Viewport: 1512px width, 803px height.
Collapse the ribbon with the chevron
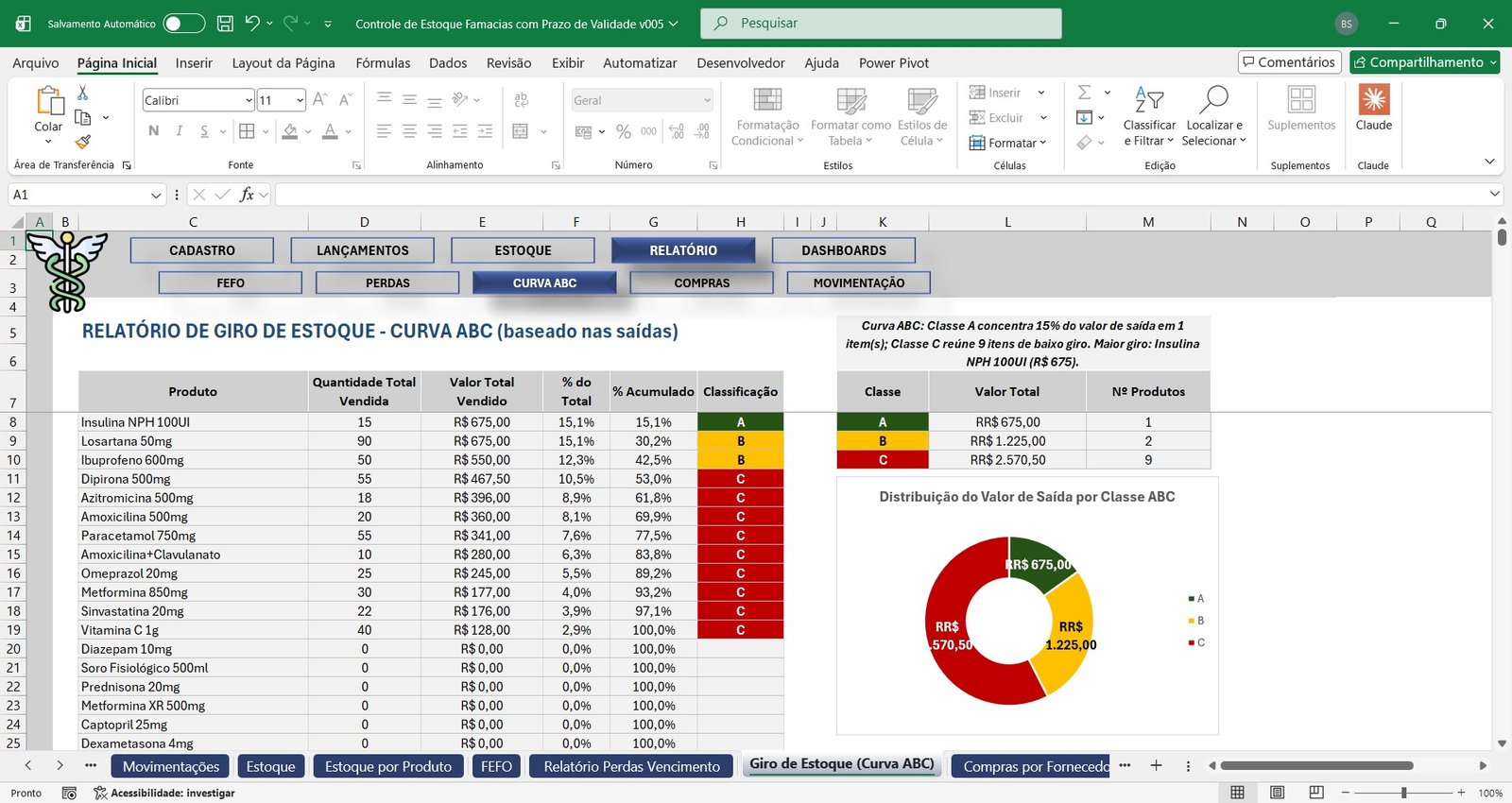coord(1489,162)
